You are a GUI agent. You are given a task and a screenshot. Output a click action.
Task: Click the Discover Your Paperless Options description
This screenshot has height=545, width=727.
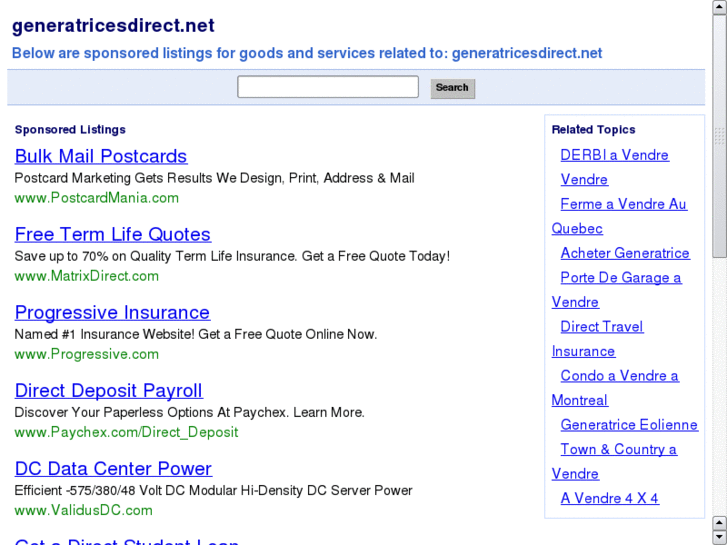click(x=190, y=412)
